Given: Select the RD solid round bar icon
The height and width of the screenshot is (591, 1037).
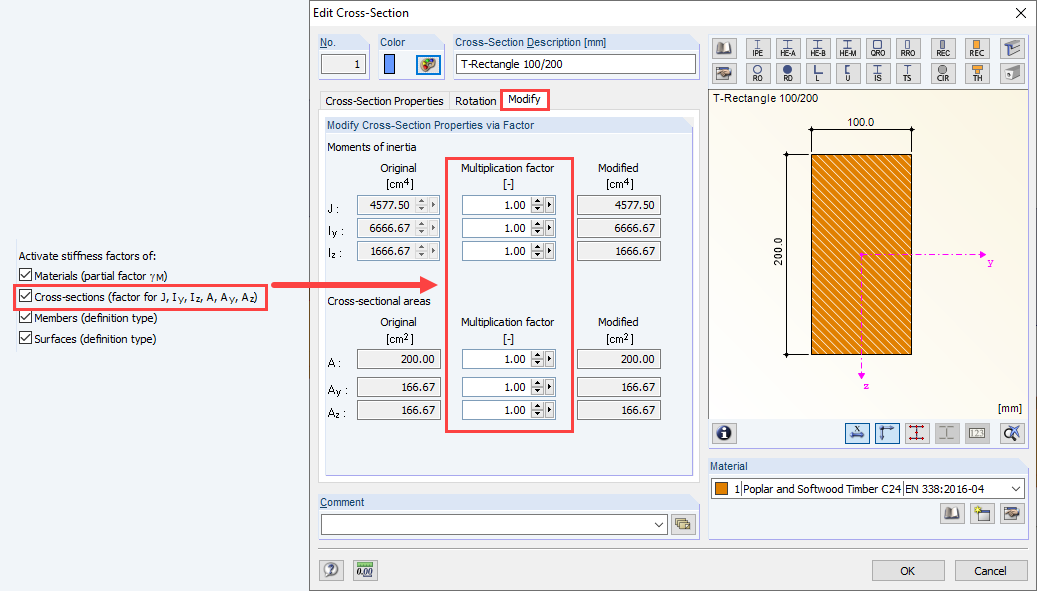Looking at the screenshot, I should [788, 73].
